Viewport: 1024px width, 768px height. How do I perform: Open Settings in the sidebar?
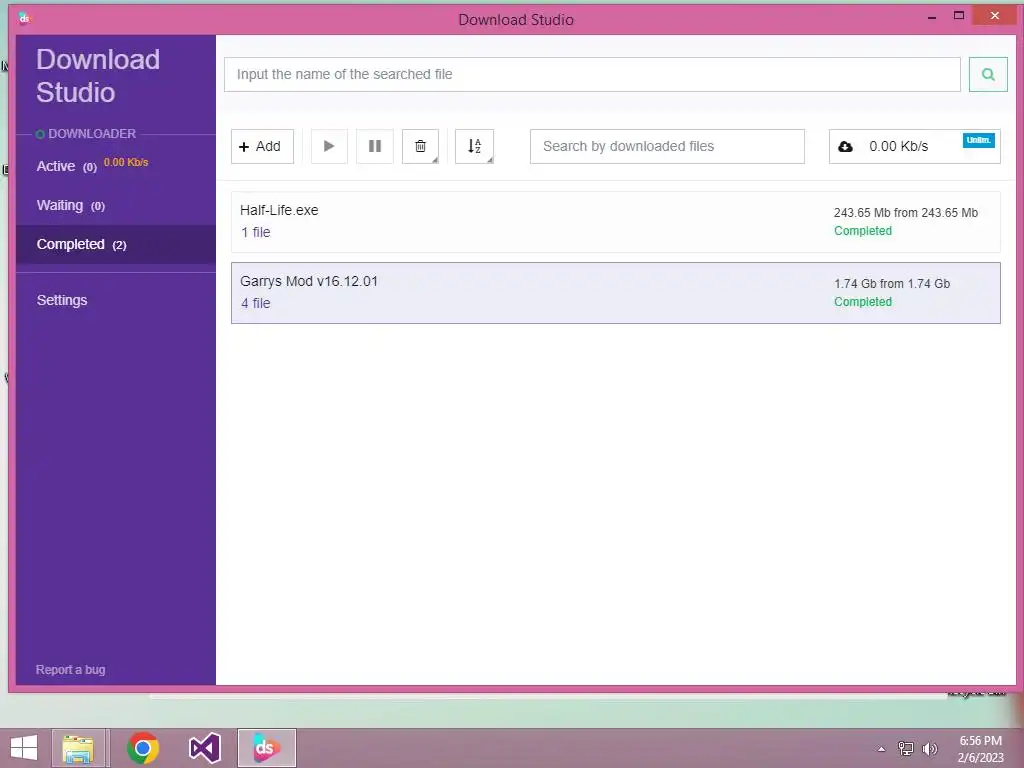pos(62,300)
